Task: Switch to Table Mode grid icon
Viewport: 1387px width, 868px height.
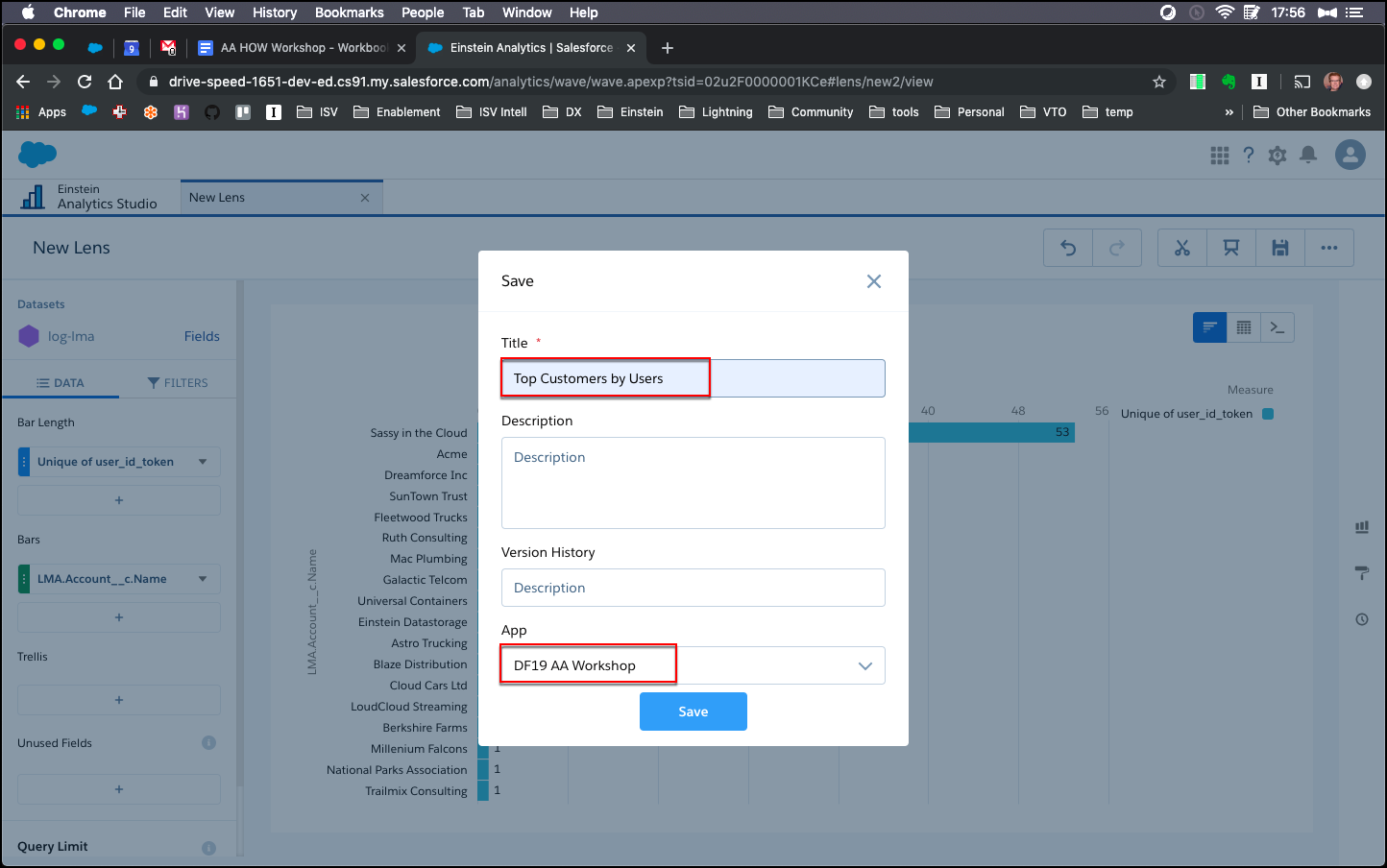Action: pos(1244,327)
